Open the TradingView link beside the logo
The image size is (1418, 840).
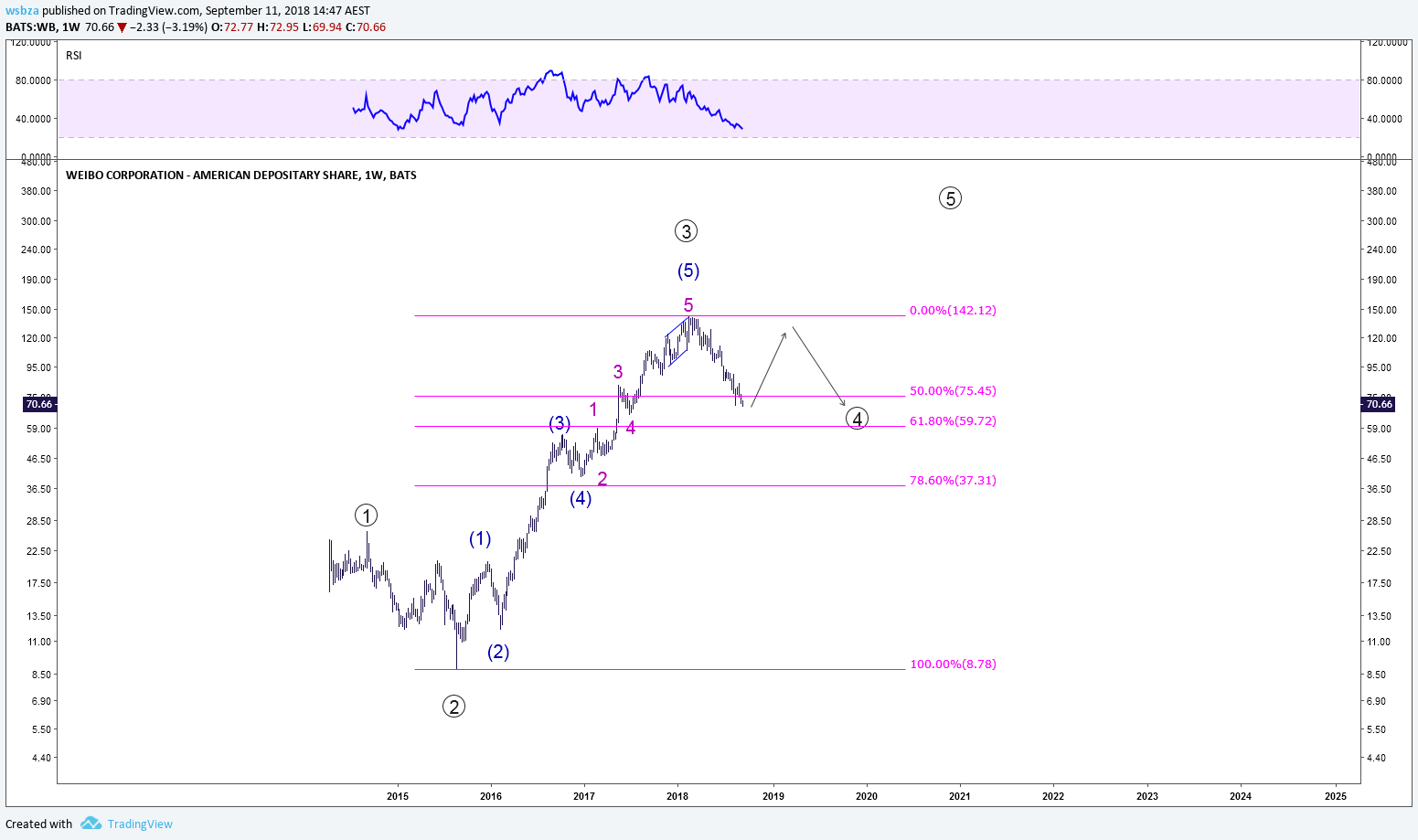140,824
